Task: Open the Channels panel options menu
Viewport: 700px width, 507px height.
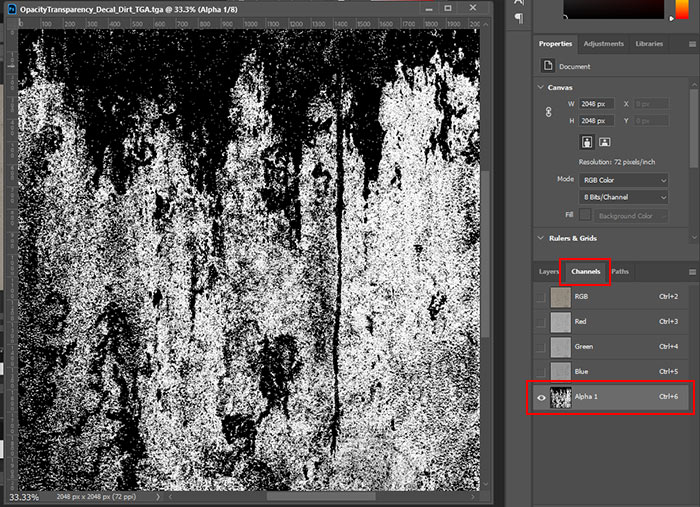Action: (691, 272)
